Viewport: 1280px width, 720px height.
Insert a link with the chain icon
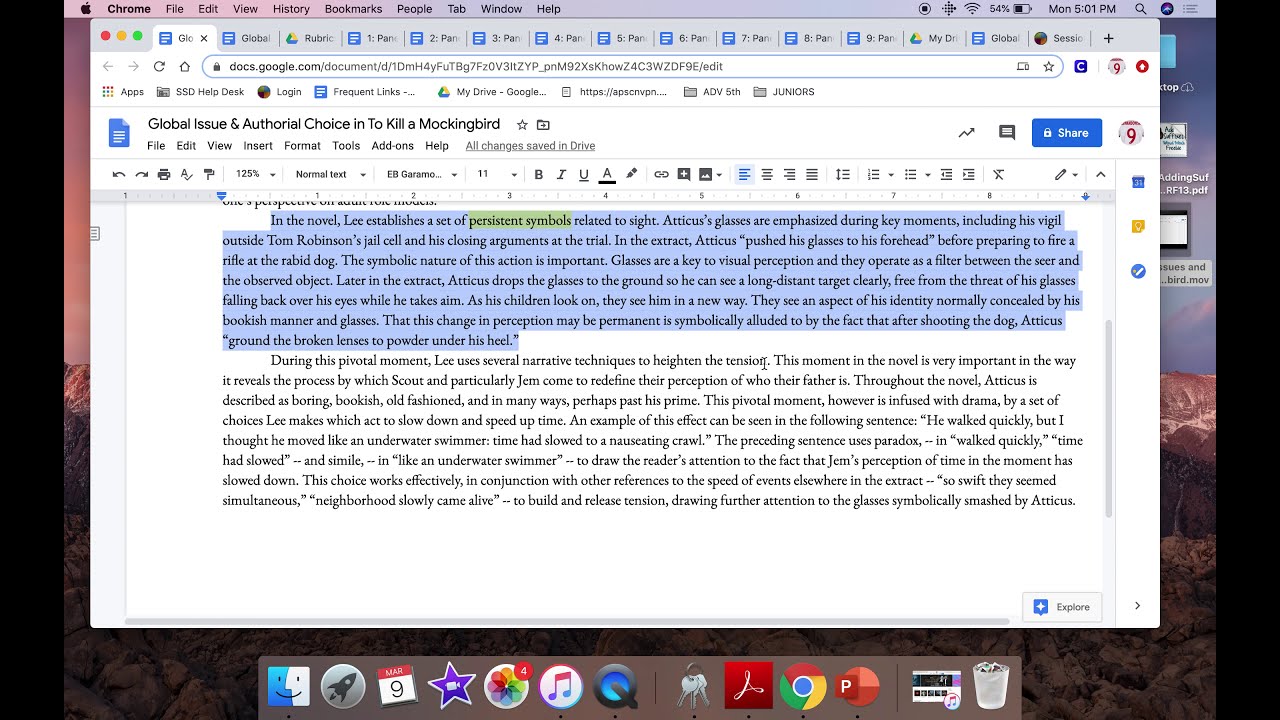(661, 174)
